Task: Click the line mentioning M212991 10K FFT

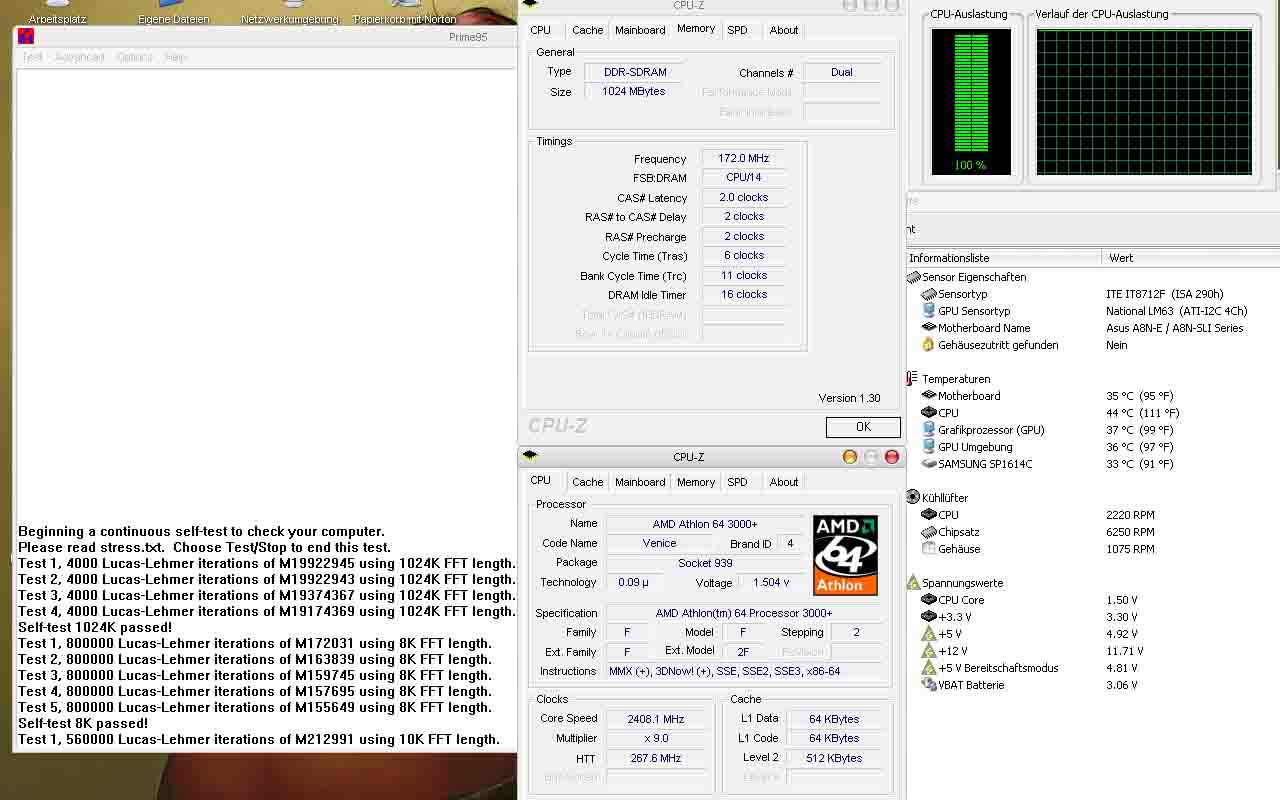Action: coord(259,739)
